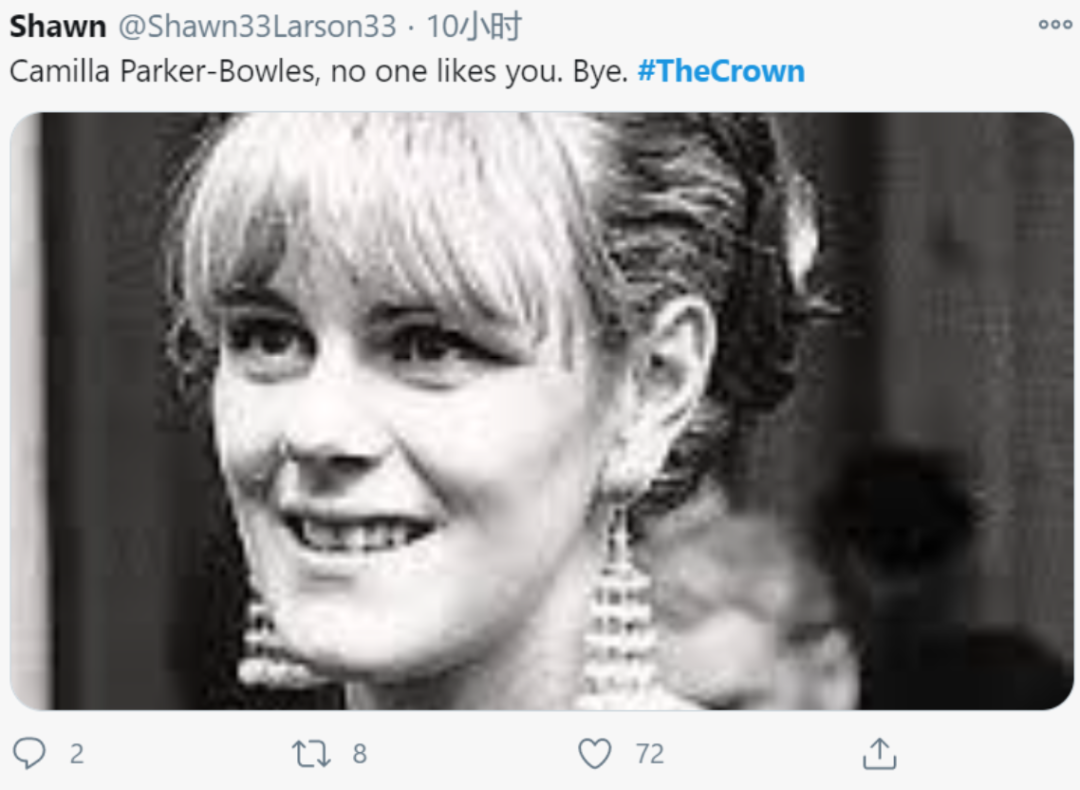1080x790 pixels.
Task: Open the attached black-and-white photo
Action: pos(541,410)
